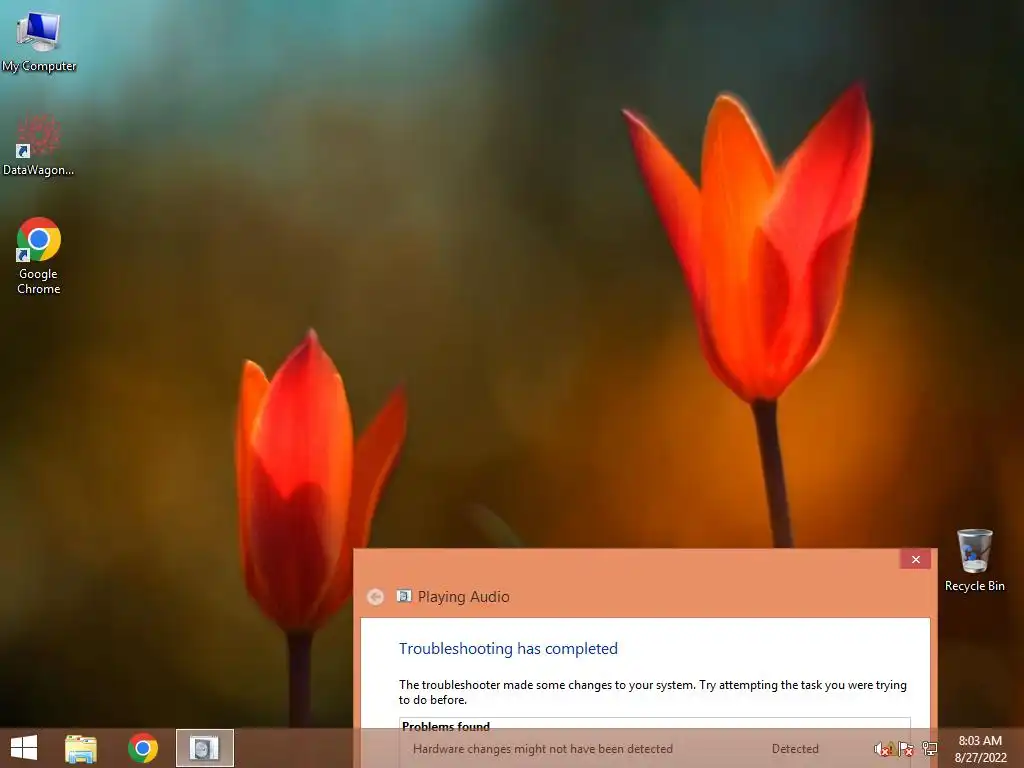
Task: Select the Google Chrome desktop shortcut
Action: 39,256
